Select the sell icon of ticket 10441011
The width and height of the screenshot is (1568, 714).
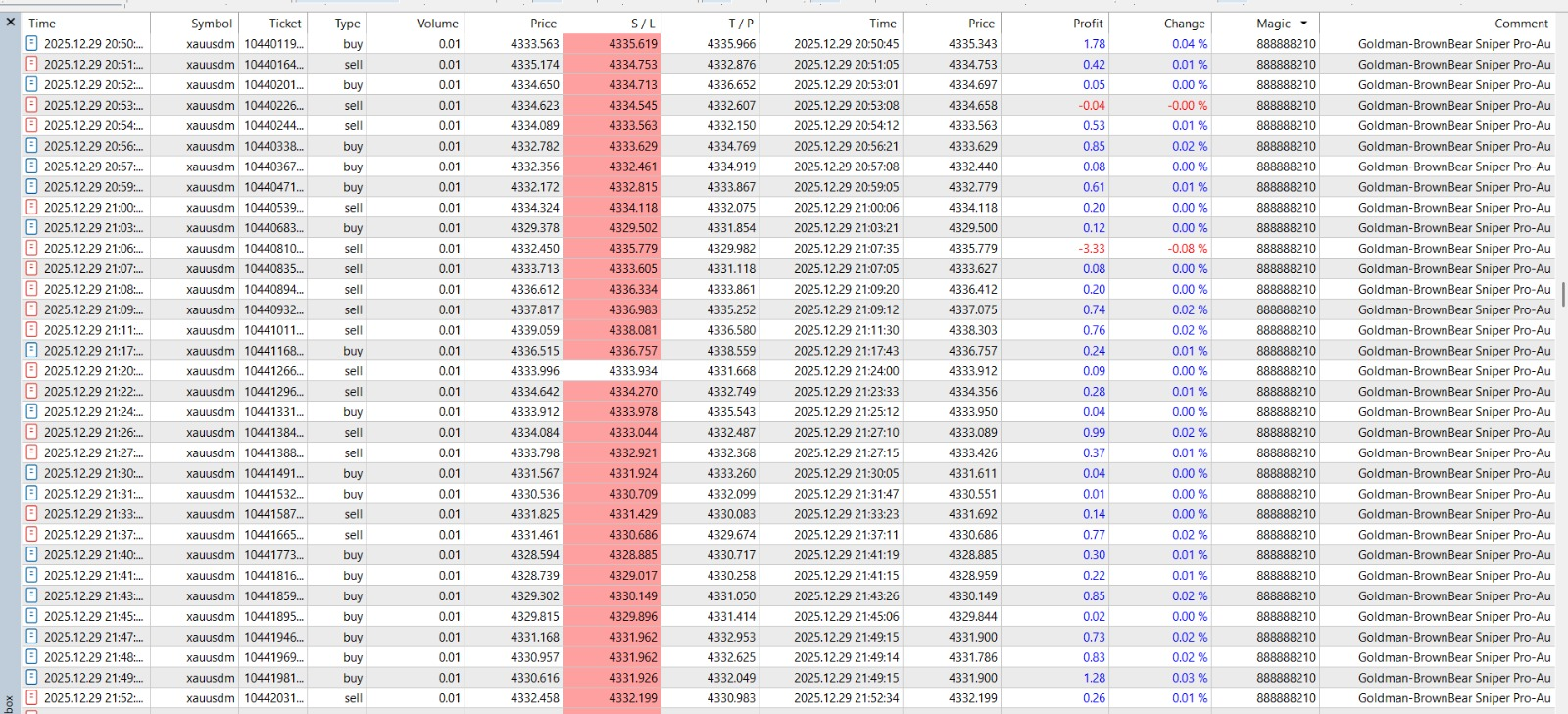31,330
